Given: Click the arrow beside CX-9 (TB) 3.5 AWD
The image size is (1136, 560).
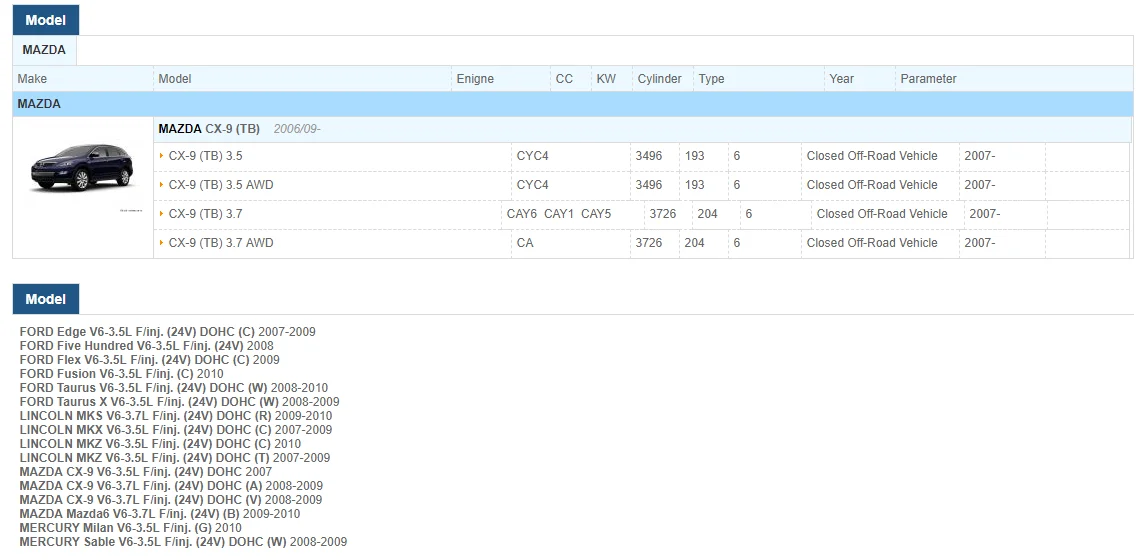Looking at the screenshot, I should [x=161, y=185].
